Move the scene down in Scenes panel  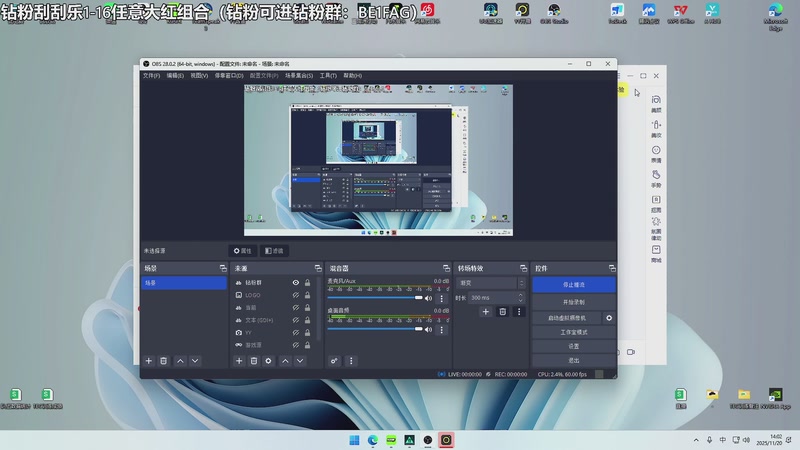coord(195,361)
